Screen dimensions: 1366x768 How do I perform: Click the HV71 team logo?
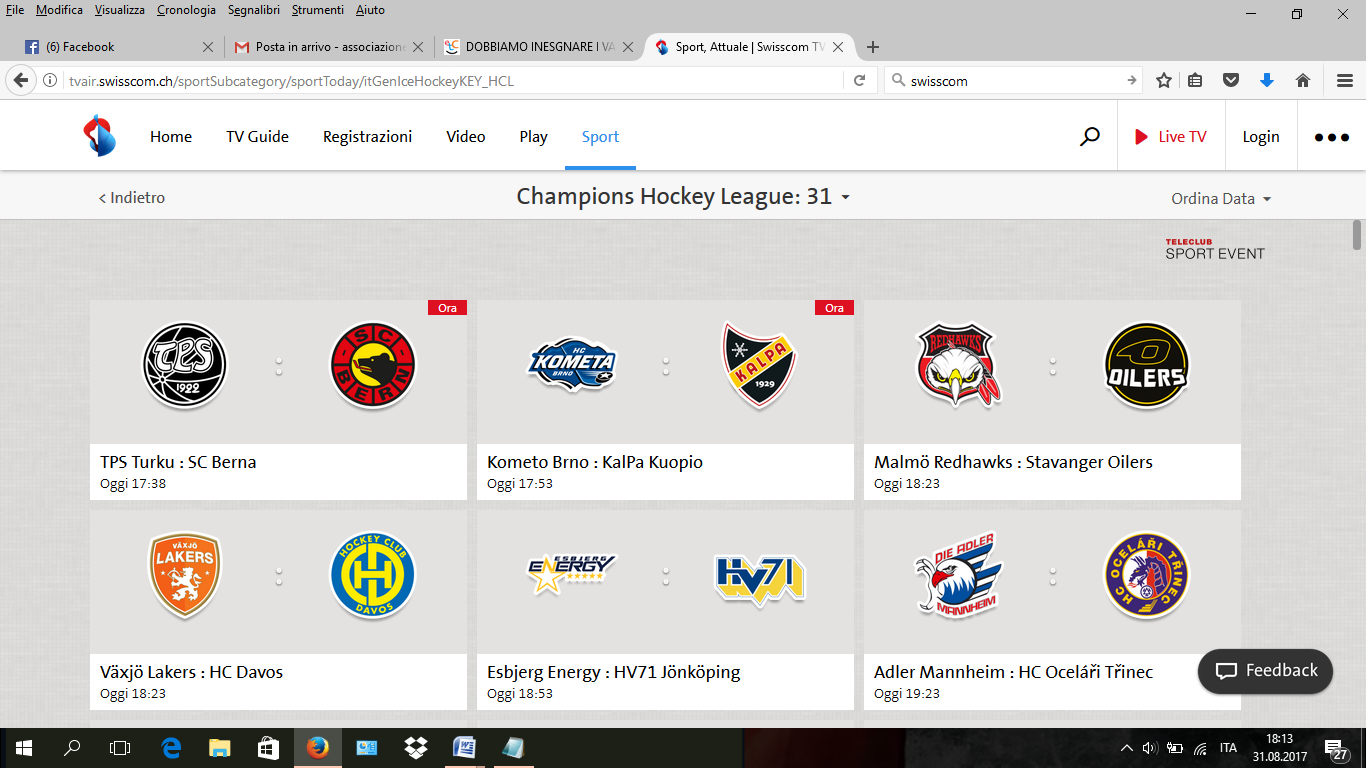(760, 578)
